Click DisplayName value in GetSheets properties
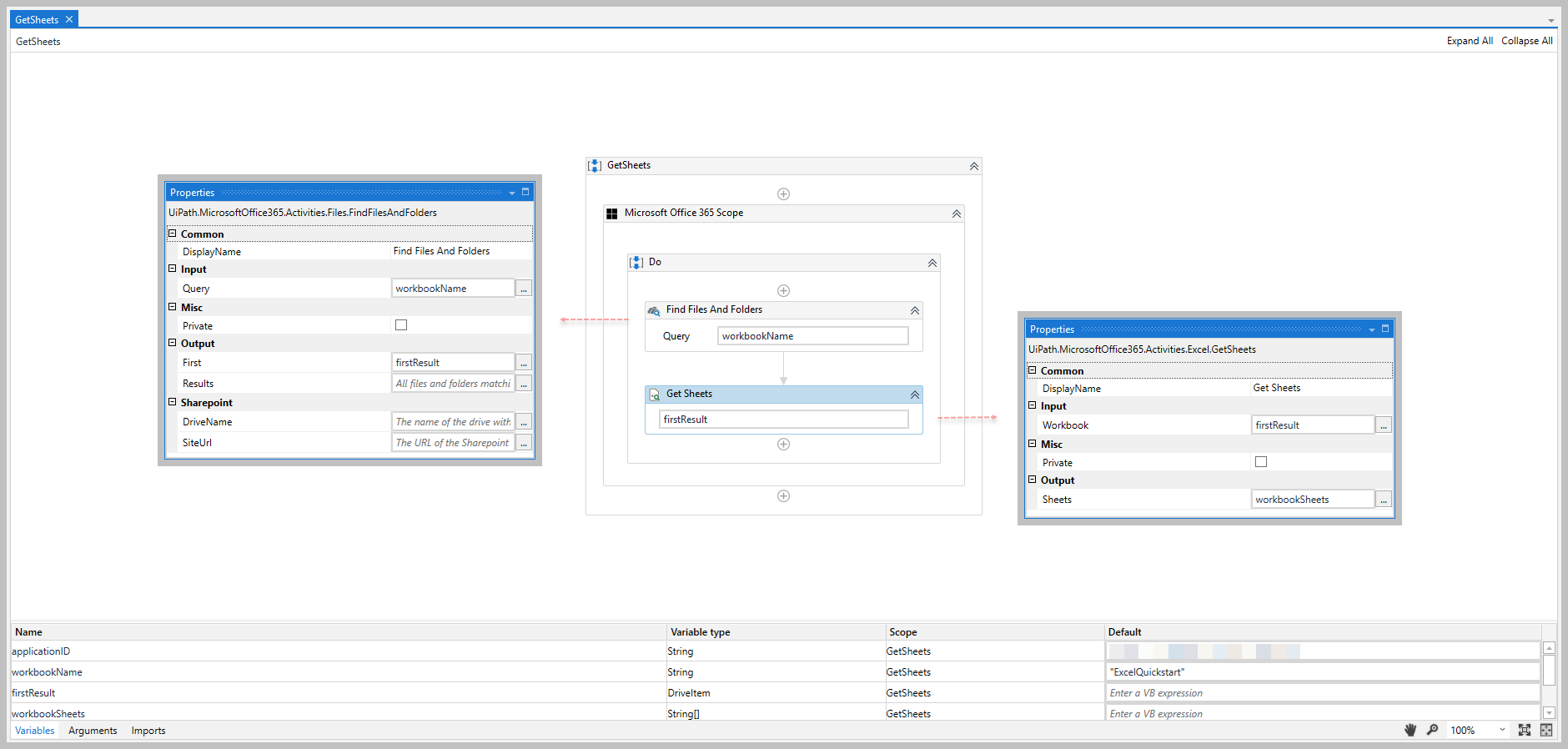The width and height of the screenshot is (1568, 749). tap(1277, 388)
